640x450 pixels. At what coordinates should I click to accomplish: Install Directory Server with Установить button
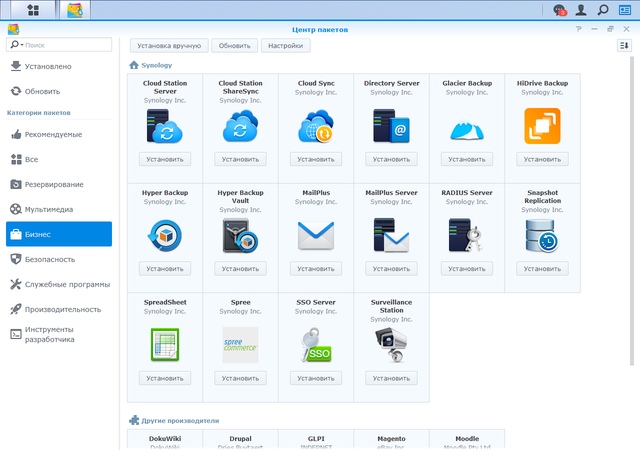pyautogui.click(x=391, y=159)
